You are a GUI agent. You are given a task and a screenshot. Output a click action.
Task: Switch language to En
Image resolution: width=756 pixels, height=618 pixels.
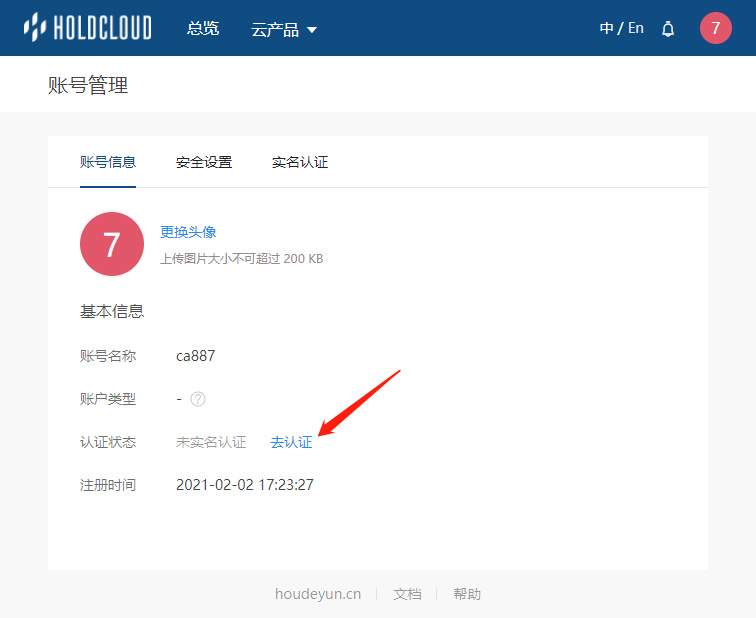[636, 29]
